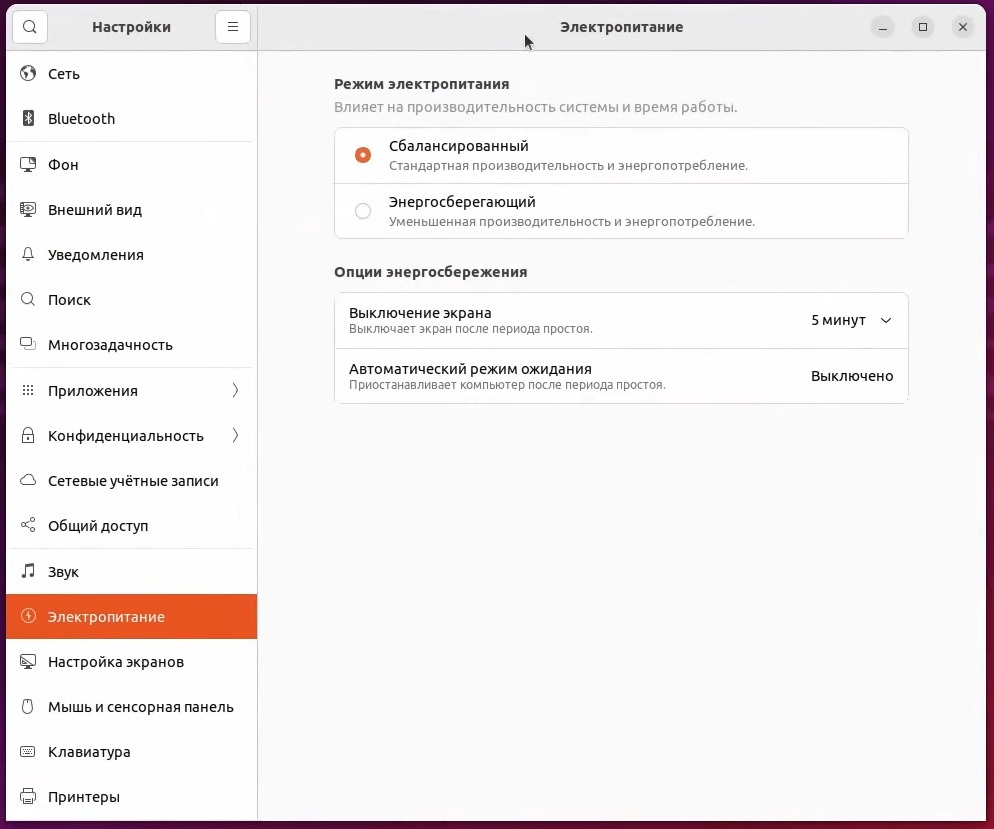Select the Сбалансированный power mode radio button
994x829 pixels.
coord(363,155)
